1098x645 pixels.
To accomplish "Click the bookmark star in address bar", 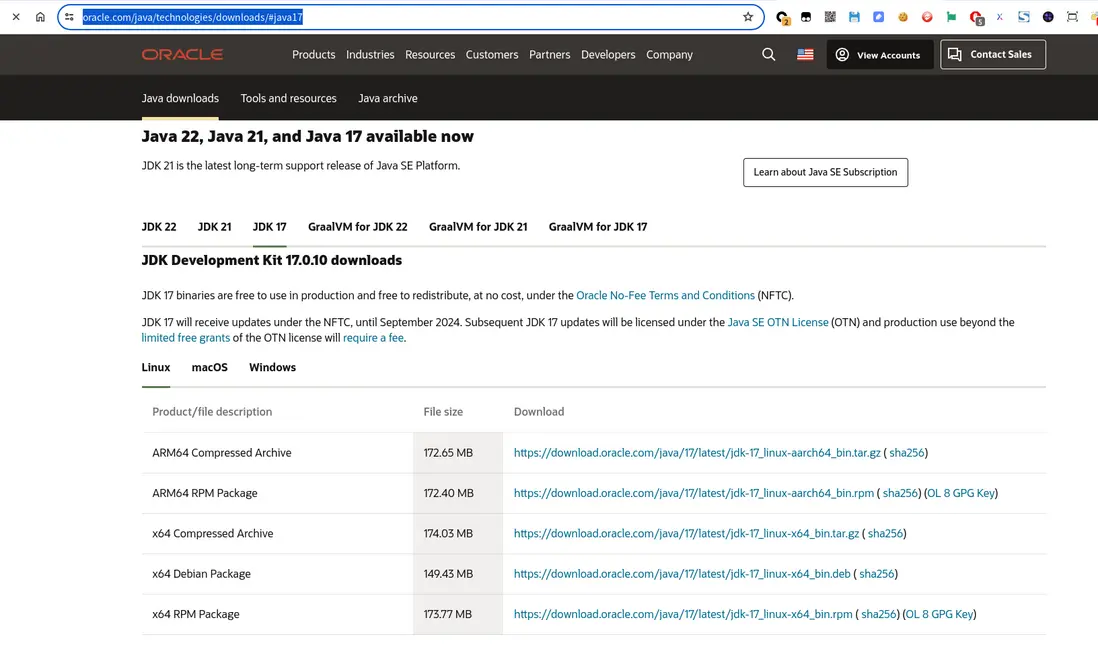I will [748, 17].
